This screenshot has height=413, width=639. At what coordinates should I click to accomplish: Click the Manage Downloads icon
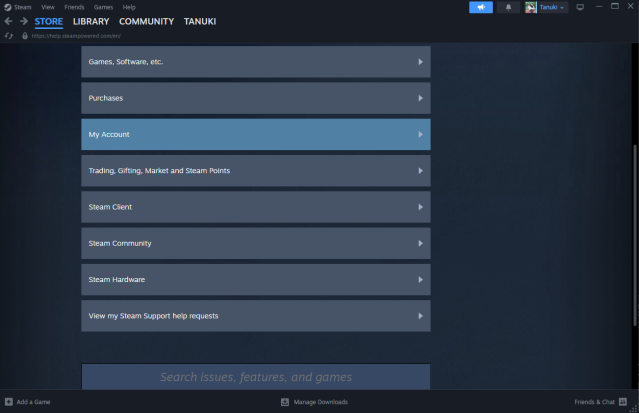pos(285,402)
